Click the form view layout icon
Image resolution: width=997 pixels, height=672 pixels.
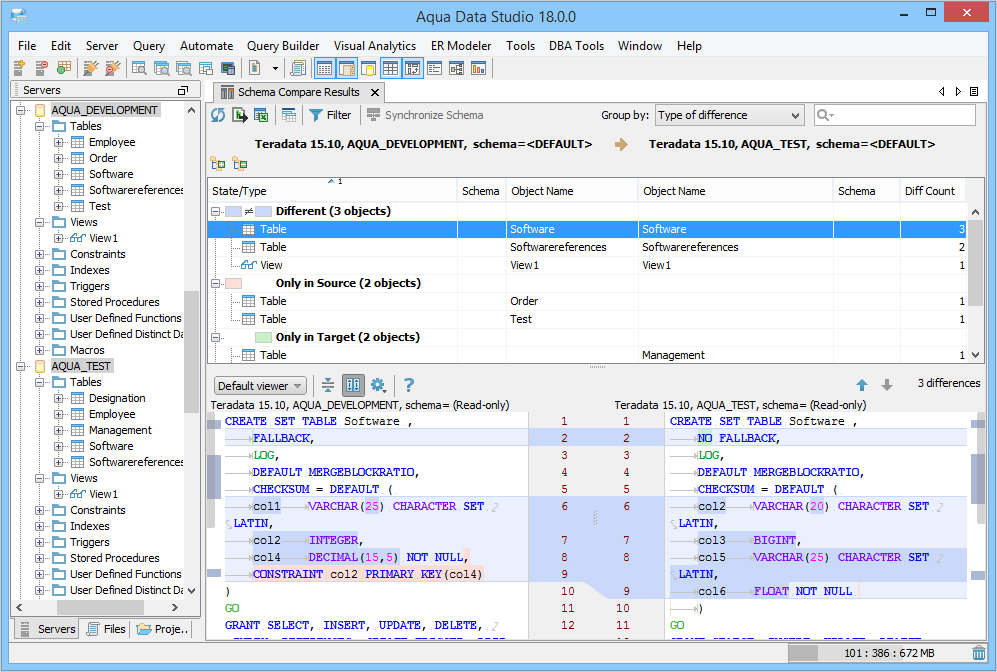tap(435, 68)
